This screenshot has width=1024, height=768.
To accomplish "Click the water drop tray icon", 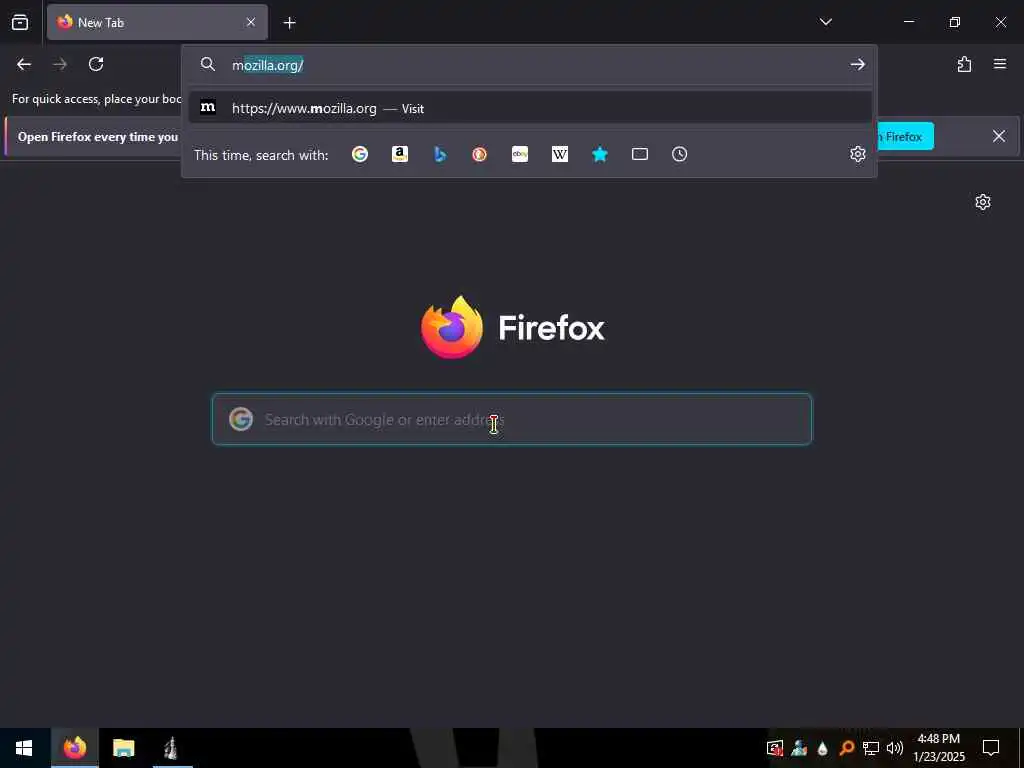I will coord(822,748).
